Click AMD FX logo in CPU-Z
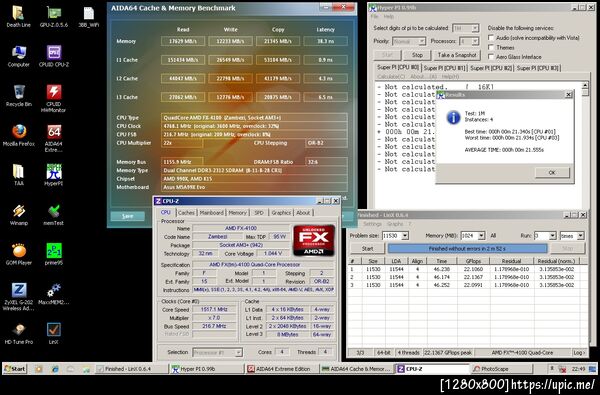The height and width of the screenshot is (395, 600). (314, 240)
